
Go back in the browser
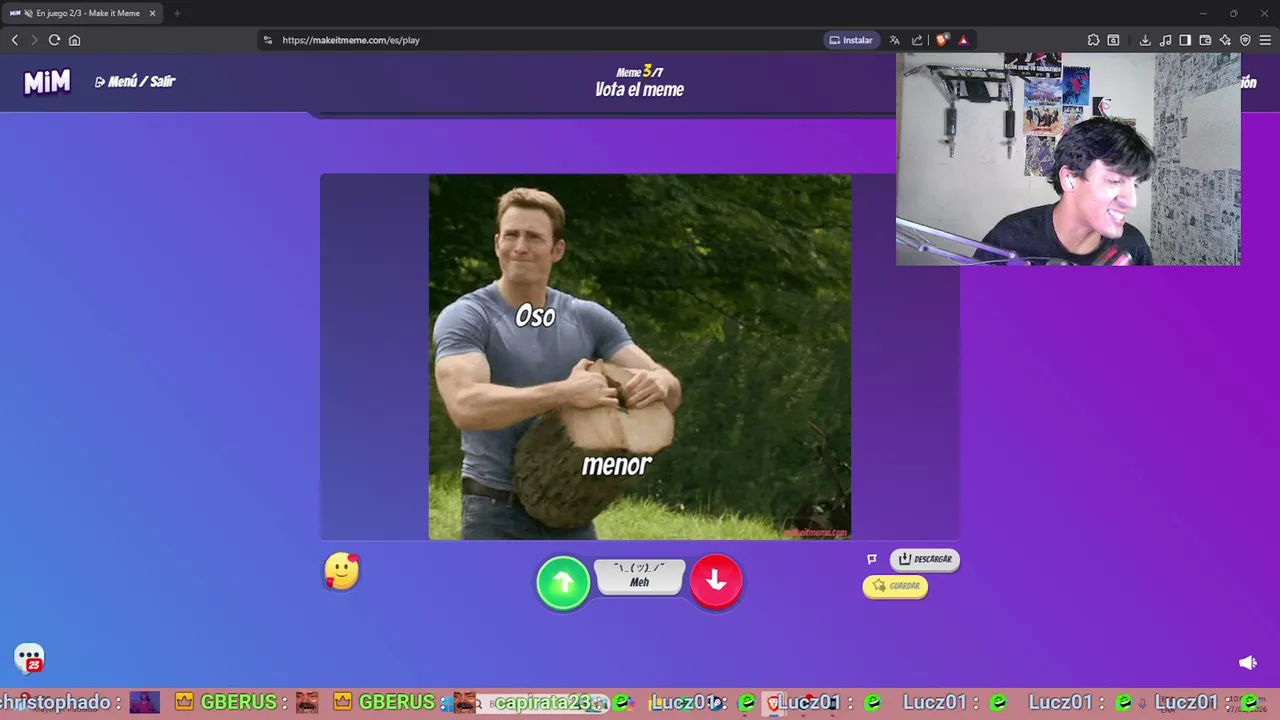coord(15,40)
